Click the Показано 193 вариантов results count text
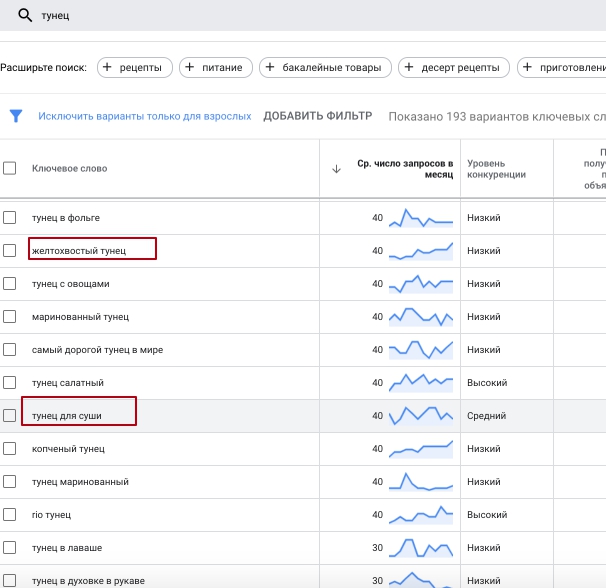 (x=497, y=116)
